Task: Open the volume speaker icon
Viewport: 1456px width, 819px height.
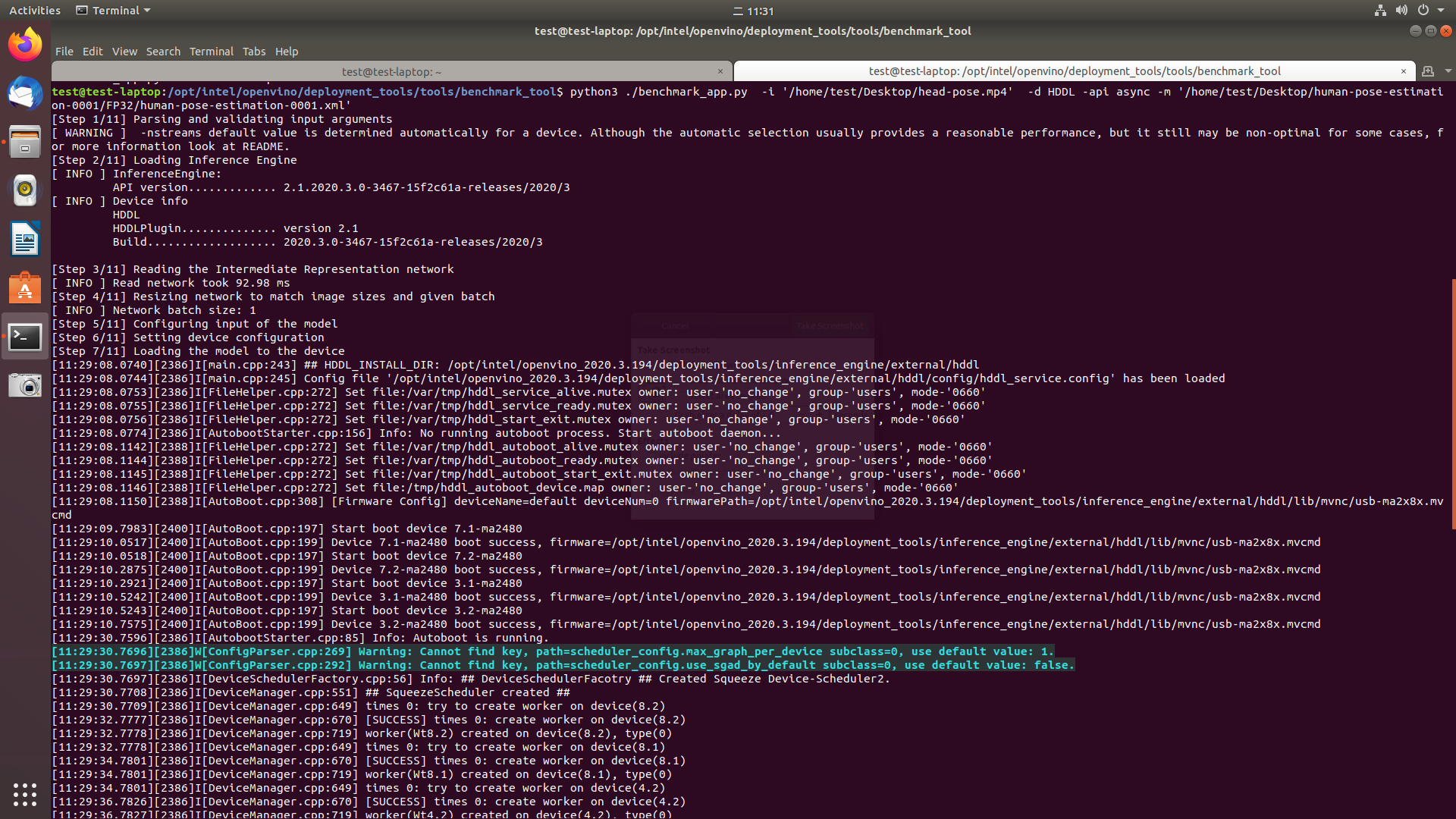Action: coord(1401,11)
